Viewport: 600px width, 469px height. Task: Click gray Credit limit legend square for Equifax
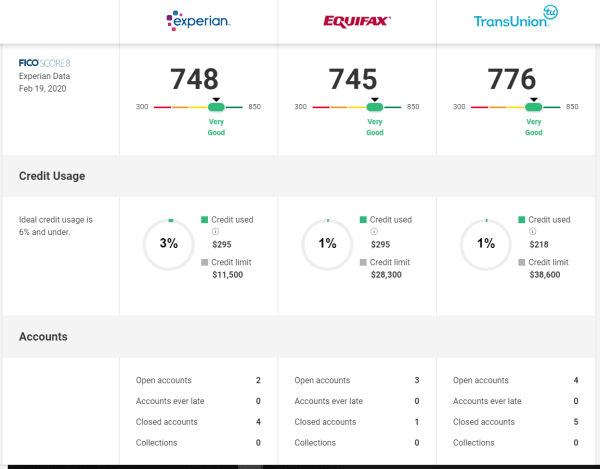pyautogui.click(x=363, y=262)
